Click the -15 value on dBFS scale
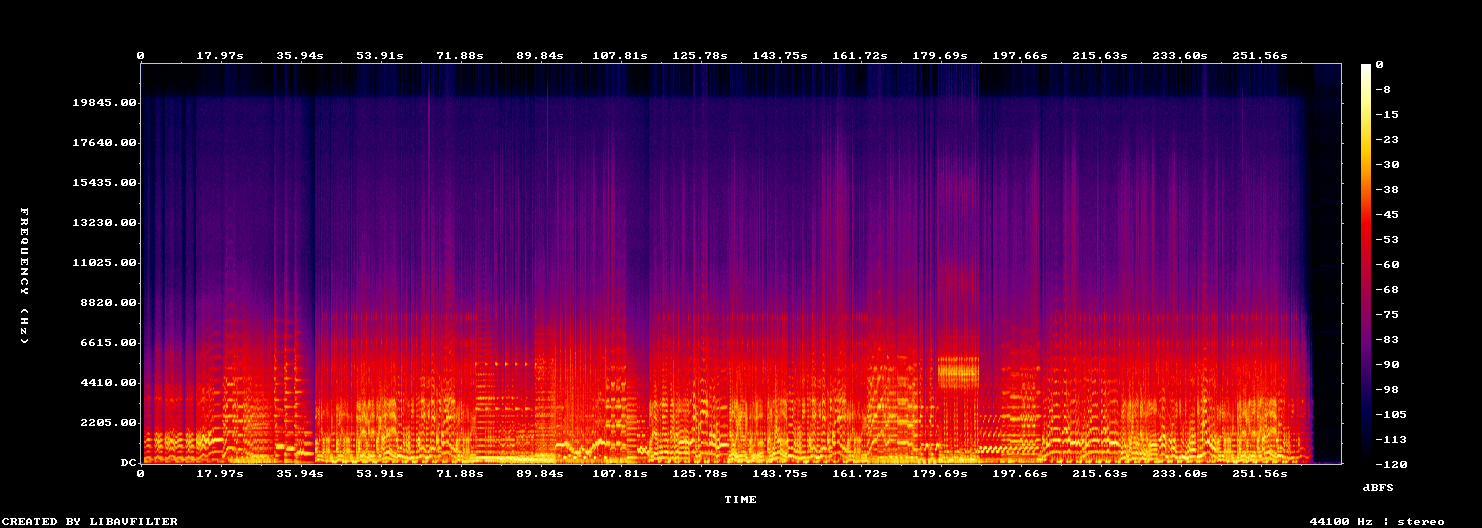1482x528 pixels. [x=1387, y=115]
